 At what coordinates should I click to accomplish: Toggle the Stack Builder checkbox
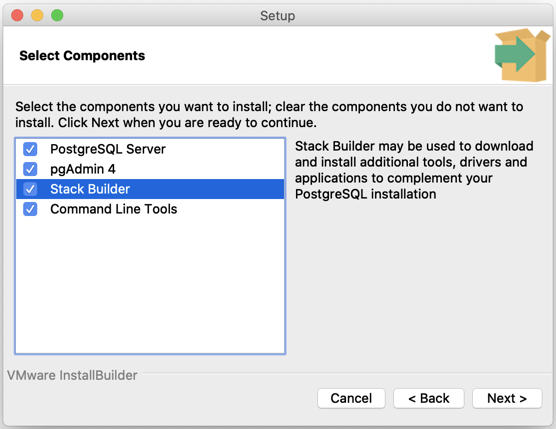click(x=30, y=189)
